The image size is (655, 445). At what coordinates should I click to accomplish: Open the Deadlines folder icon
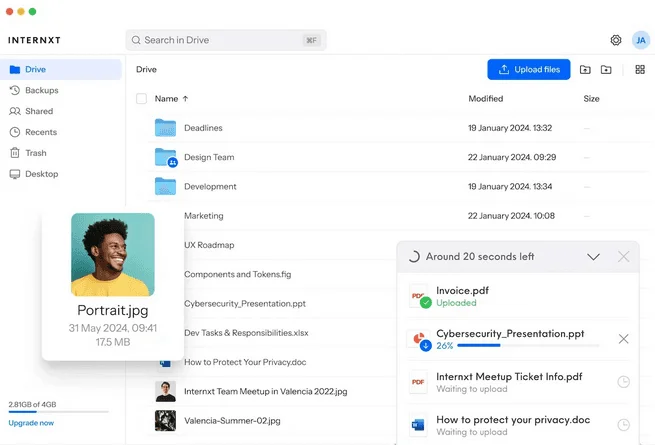pos(165,127)
